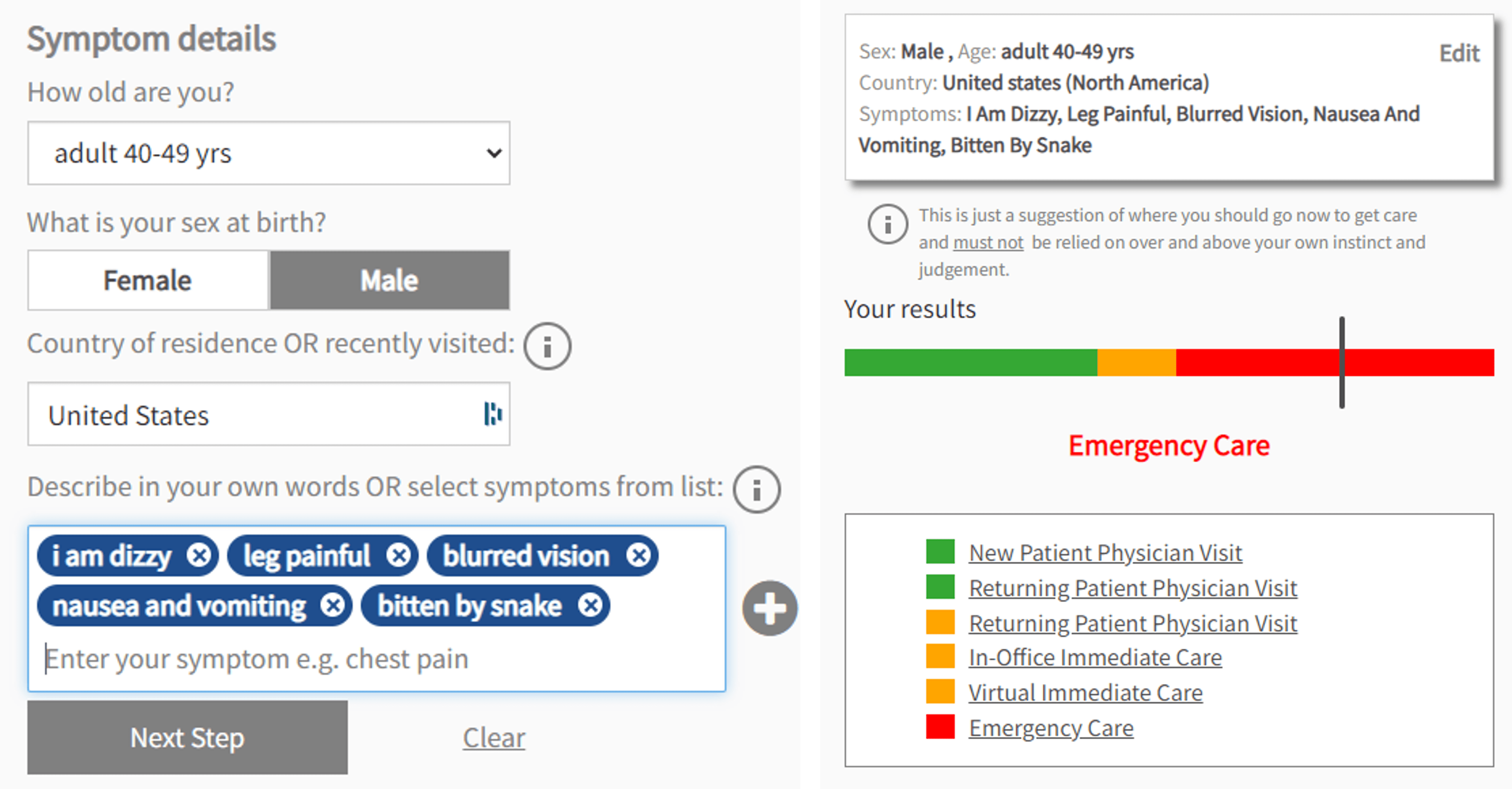Click the Clear link
Screen dimensions: 1512x789
coord(494,738)
